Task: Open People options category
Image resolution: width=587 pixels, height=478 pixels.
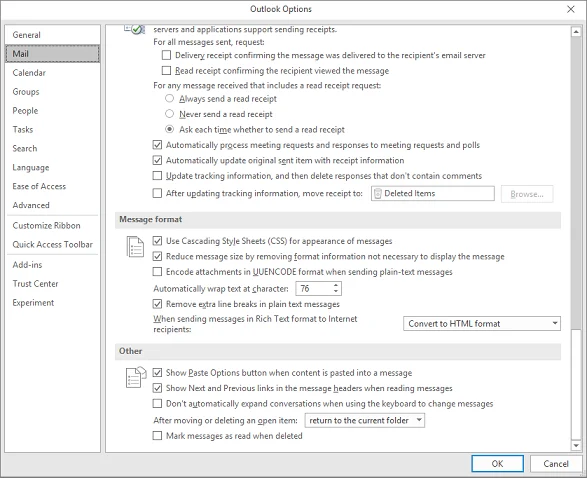Action: pos(53,110)
